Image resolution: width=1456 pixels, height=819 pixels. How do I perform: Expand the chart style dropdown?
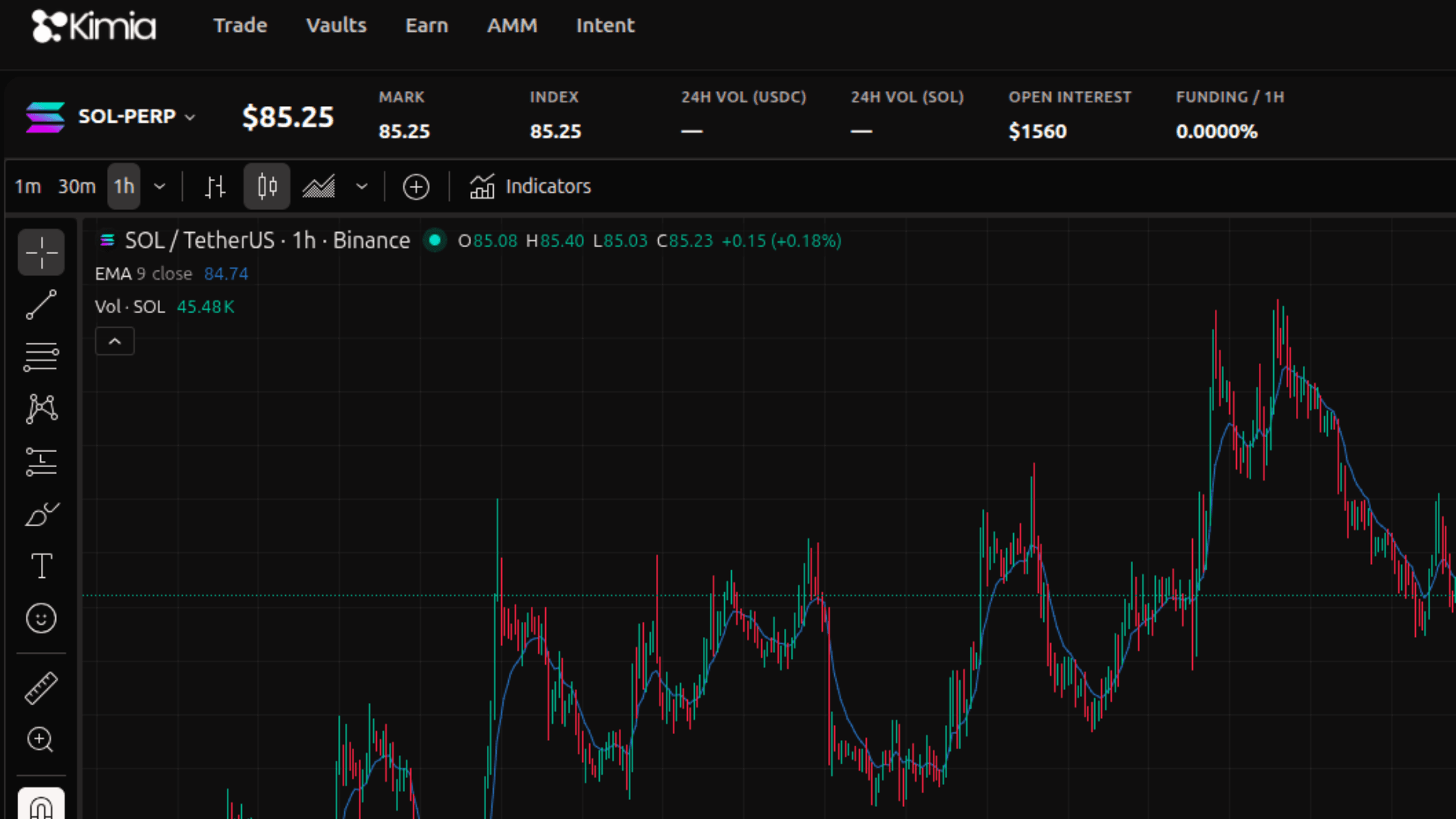(362, 187)
